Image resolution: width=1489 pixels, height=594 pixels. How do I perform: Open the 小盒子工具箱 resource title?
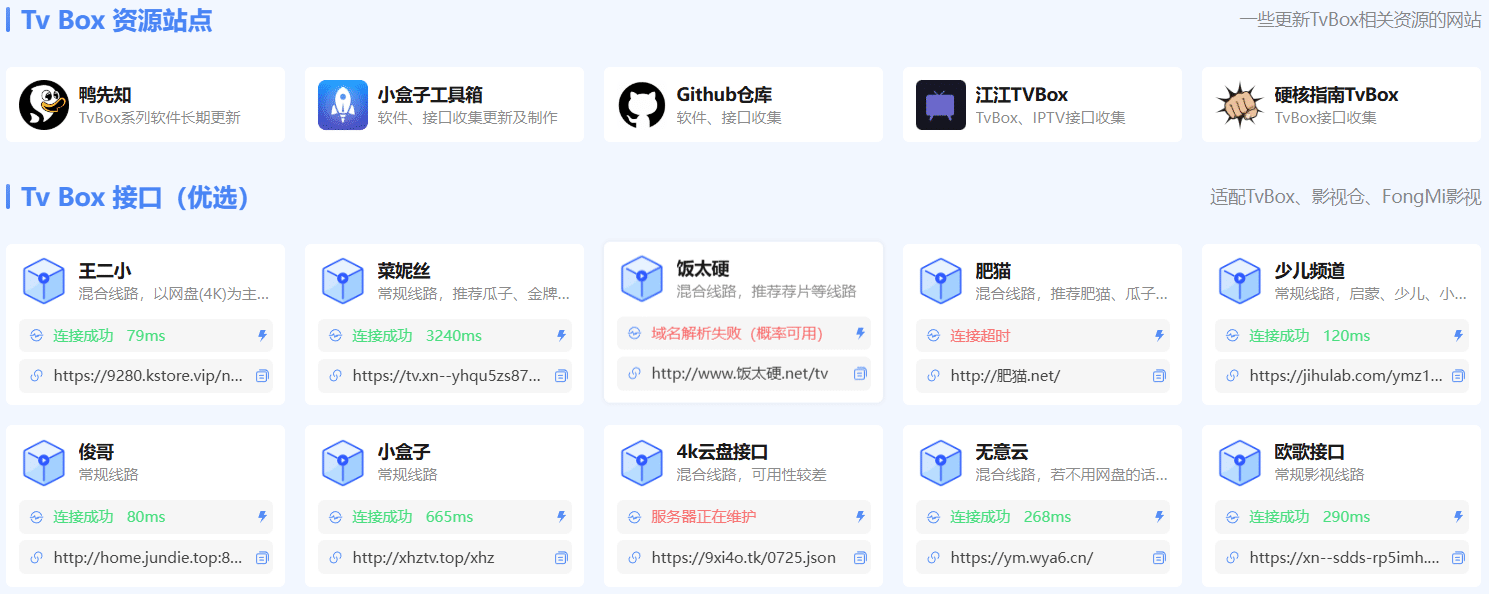point(430,95)
